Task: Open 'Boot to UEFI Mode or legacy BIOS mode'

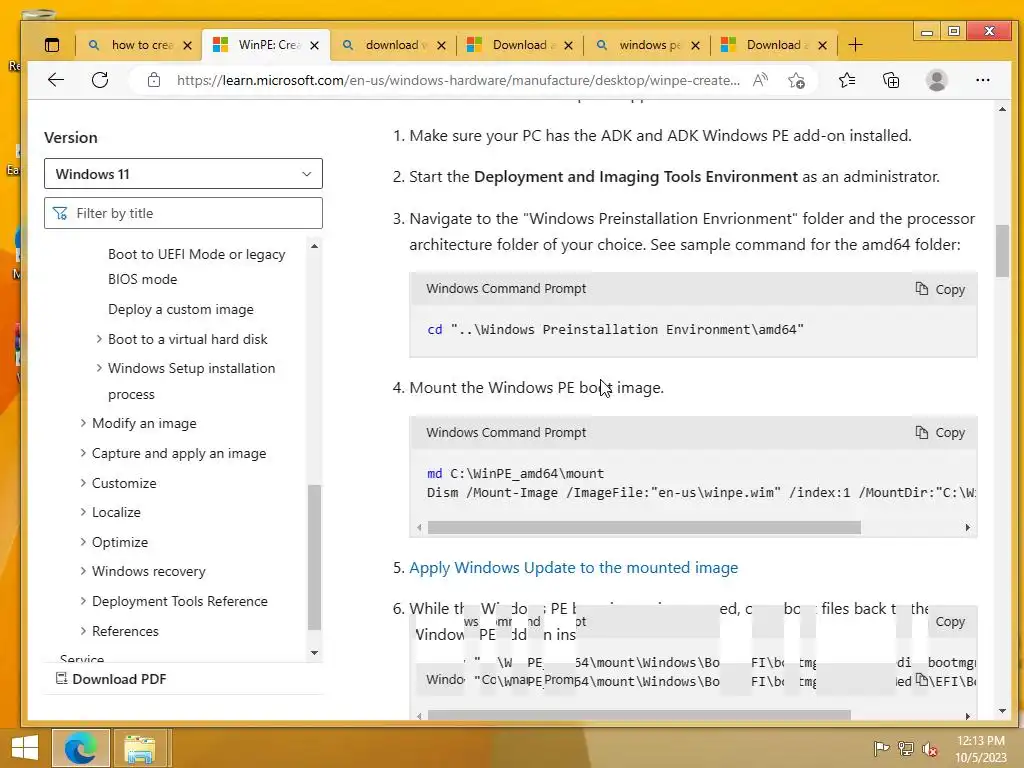Action: tap(196, 266)
